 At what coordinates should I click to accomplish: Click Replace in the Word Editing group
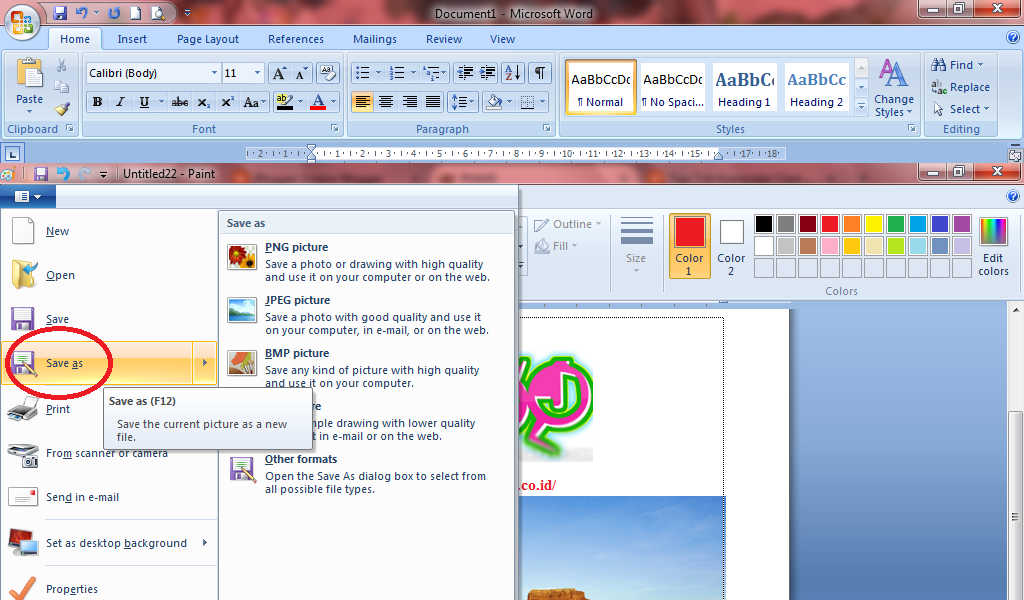pyautogui.click(x=960, y=87)
